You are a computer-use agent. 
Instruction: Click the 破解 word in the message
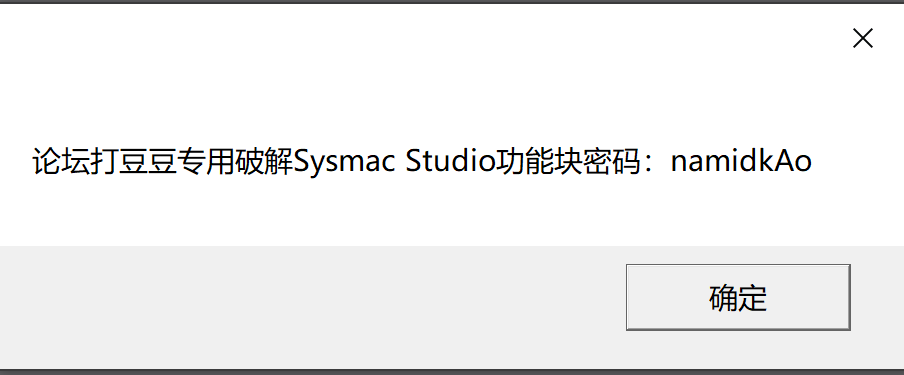point(264,162)
